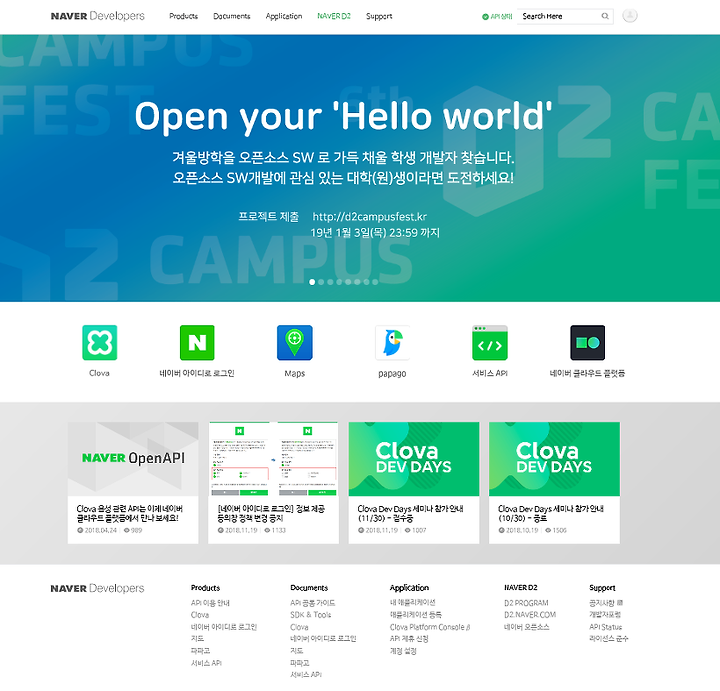
Task: Open '파파고' in the footer Products column
Action: (200, 651)
